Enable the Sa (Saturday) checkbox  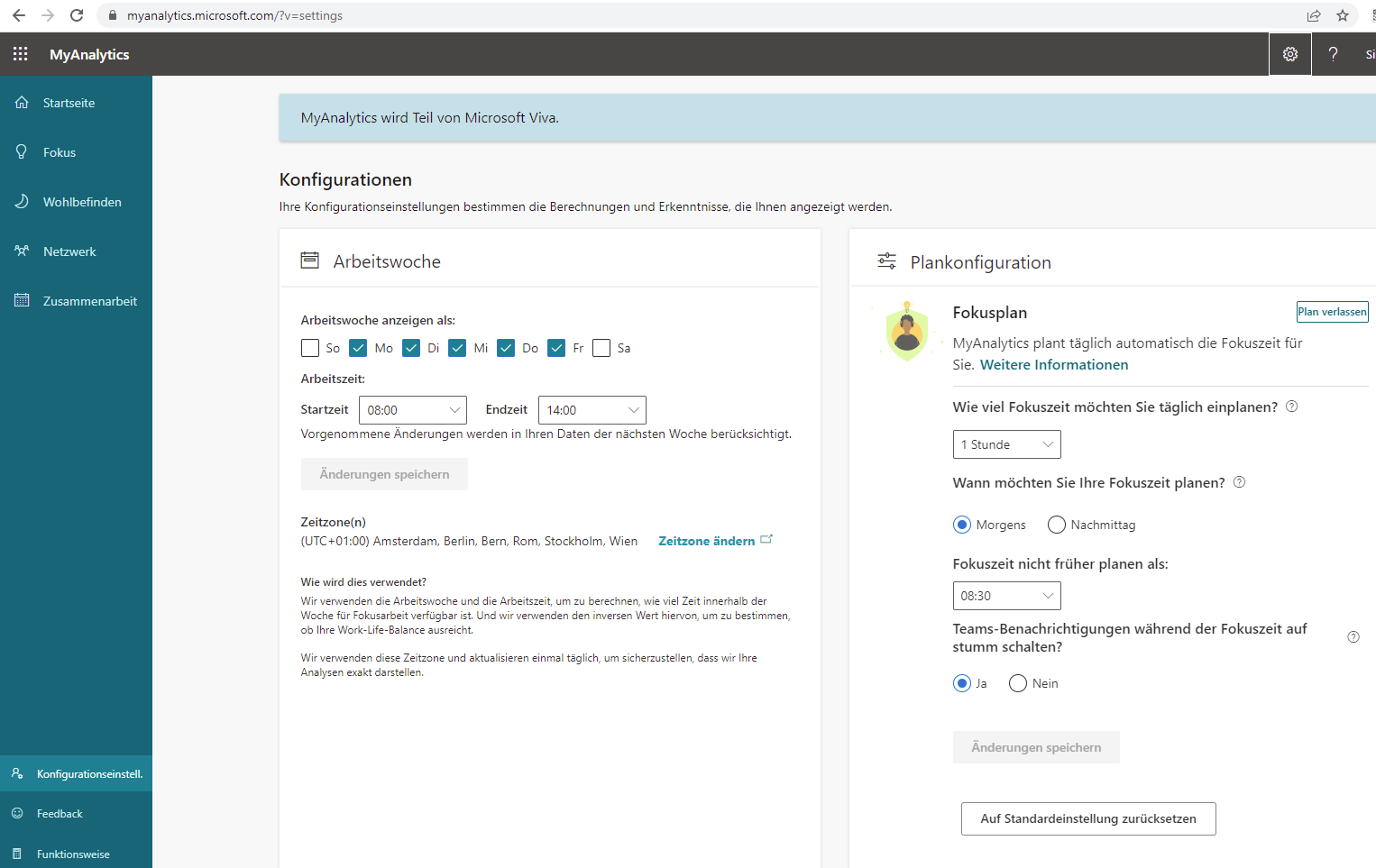601,348
